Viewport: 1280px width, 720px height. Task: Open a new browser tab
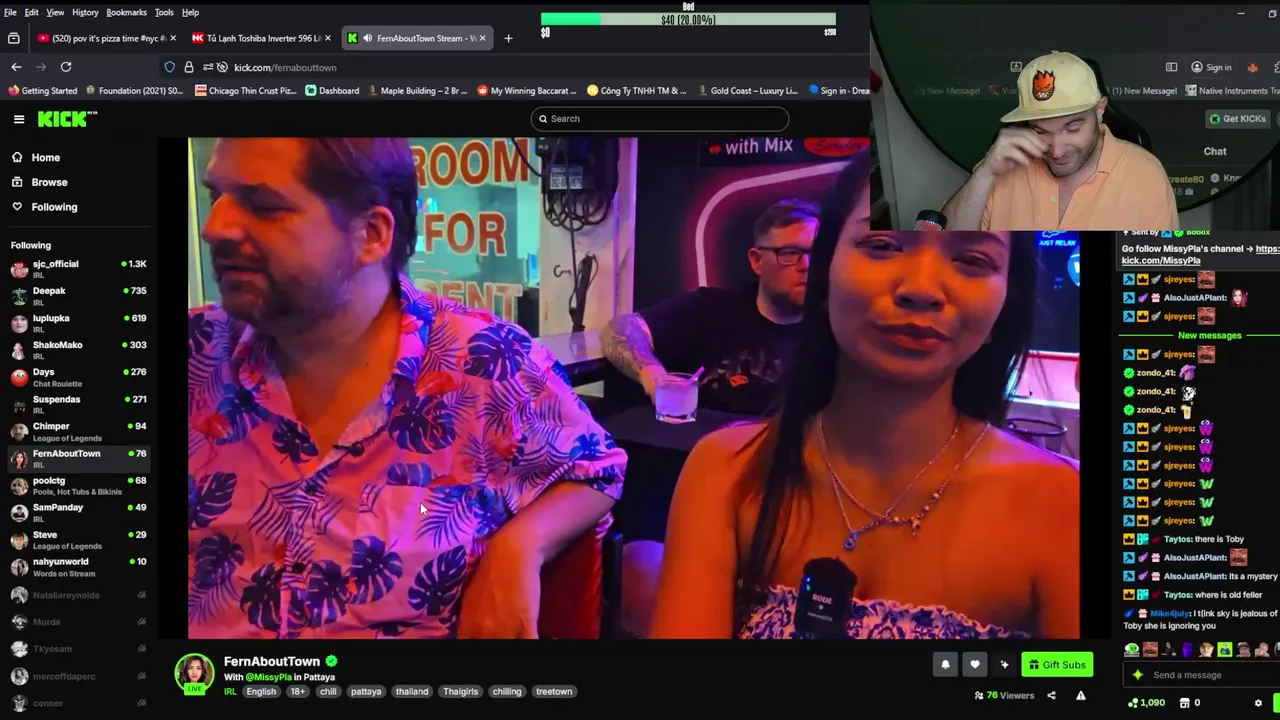pyautogui.click(x=508, y=38)
